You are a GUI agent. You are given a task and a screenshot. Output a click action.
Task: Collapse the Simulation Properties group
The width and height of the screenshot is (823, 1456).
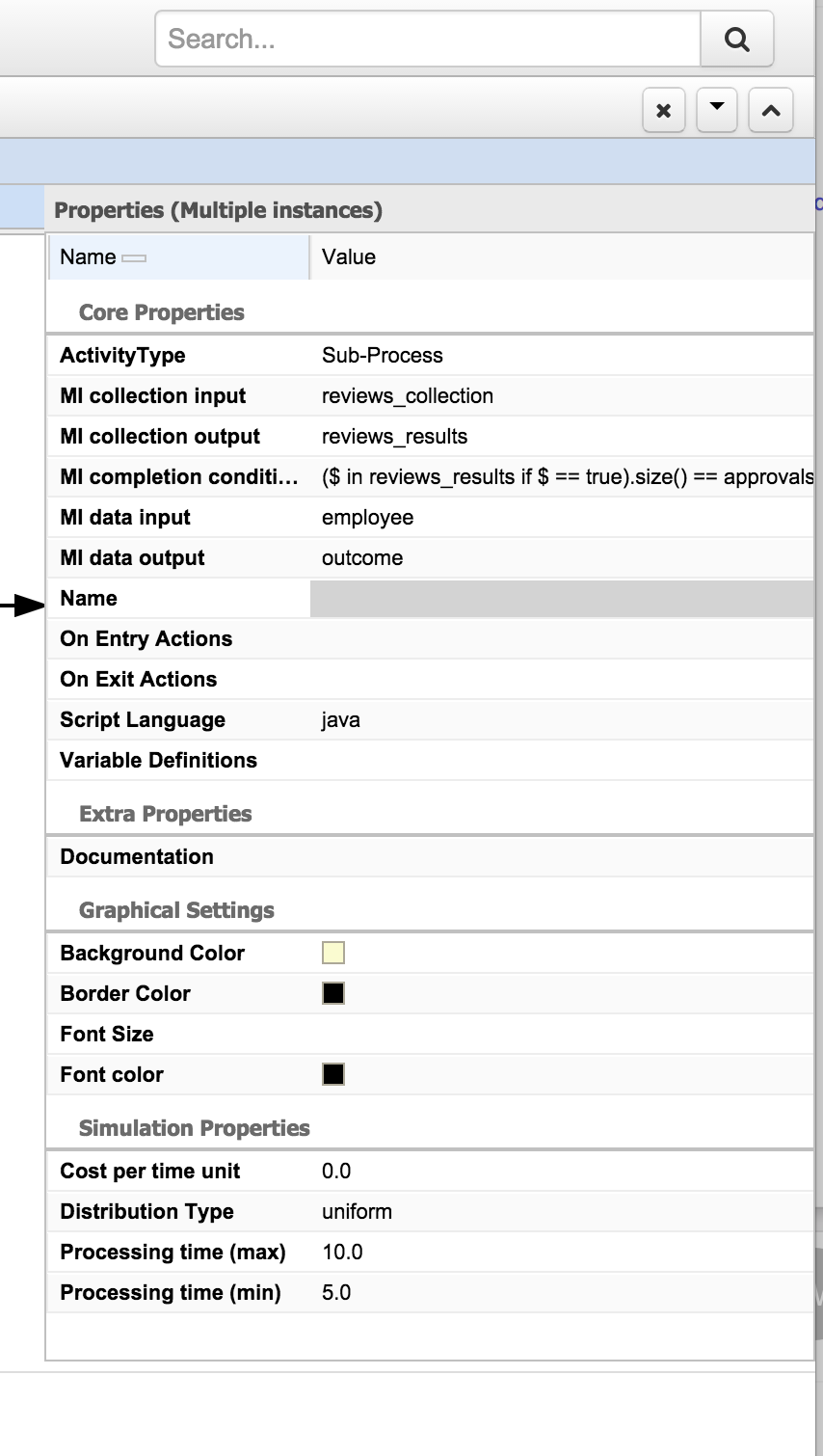tap(194, 1128)
